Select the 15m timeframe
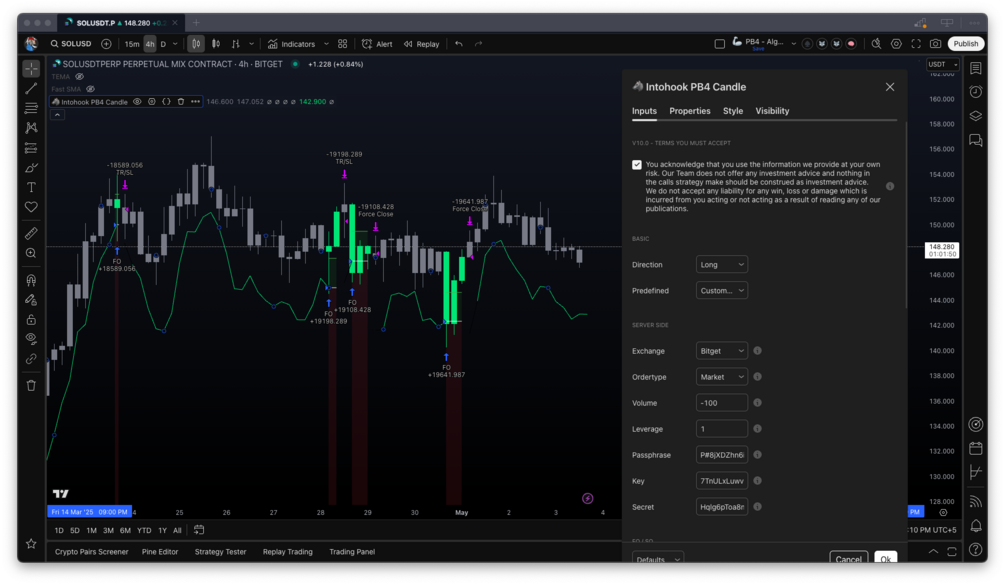The width and height of the screenshot is (1005, 584). coord(132,44)
